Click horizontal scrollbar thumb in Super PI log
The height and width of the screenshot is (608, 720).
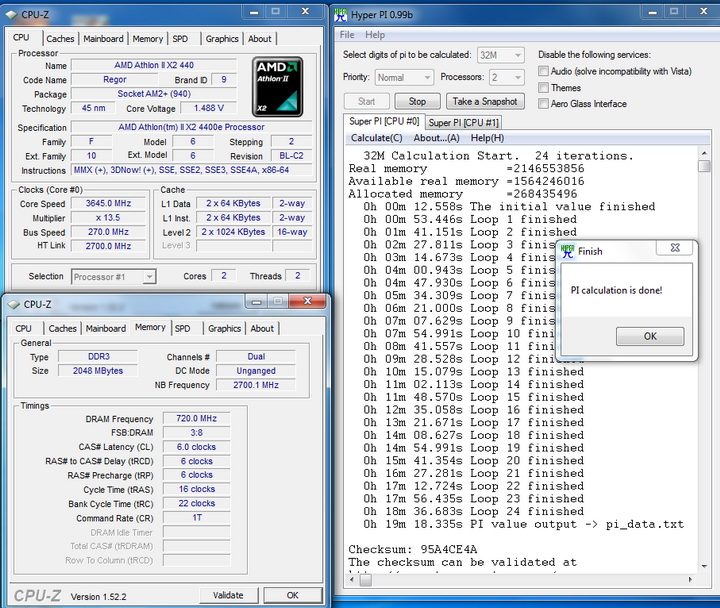[x=366, y=580]
